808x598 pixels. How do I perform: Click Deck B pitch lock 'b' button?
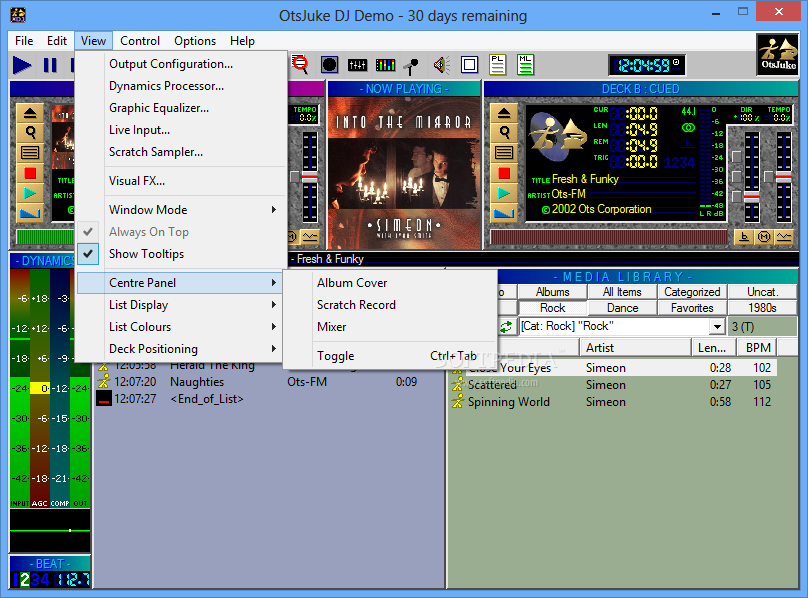pos(744,237)
